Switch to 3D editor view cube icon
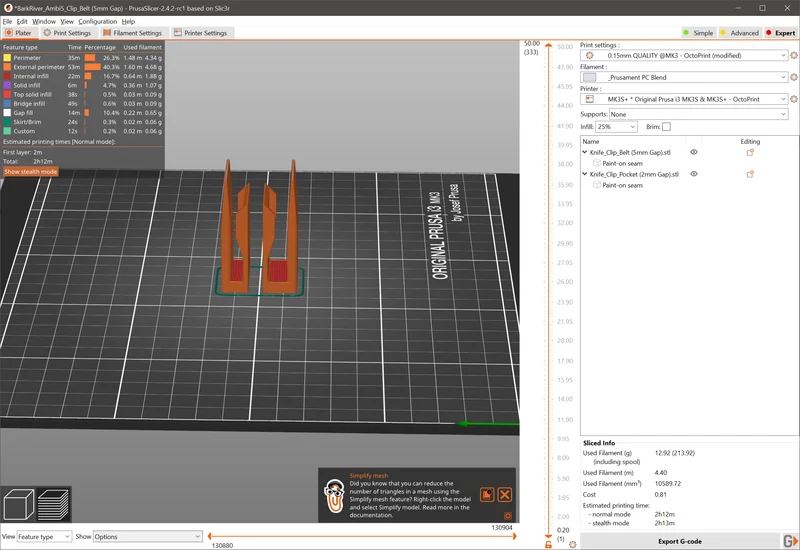Viewport: 800px width, 550px height. 18,504
